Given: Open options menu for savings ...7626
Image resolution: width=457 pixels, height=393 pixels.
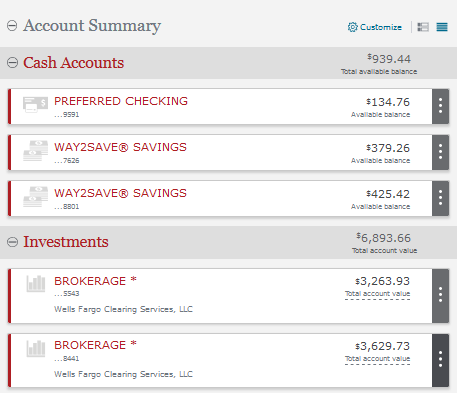Looking at the screenshot, I should [440, 152].
